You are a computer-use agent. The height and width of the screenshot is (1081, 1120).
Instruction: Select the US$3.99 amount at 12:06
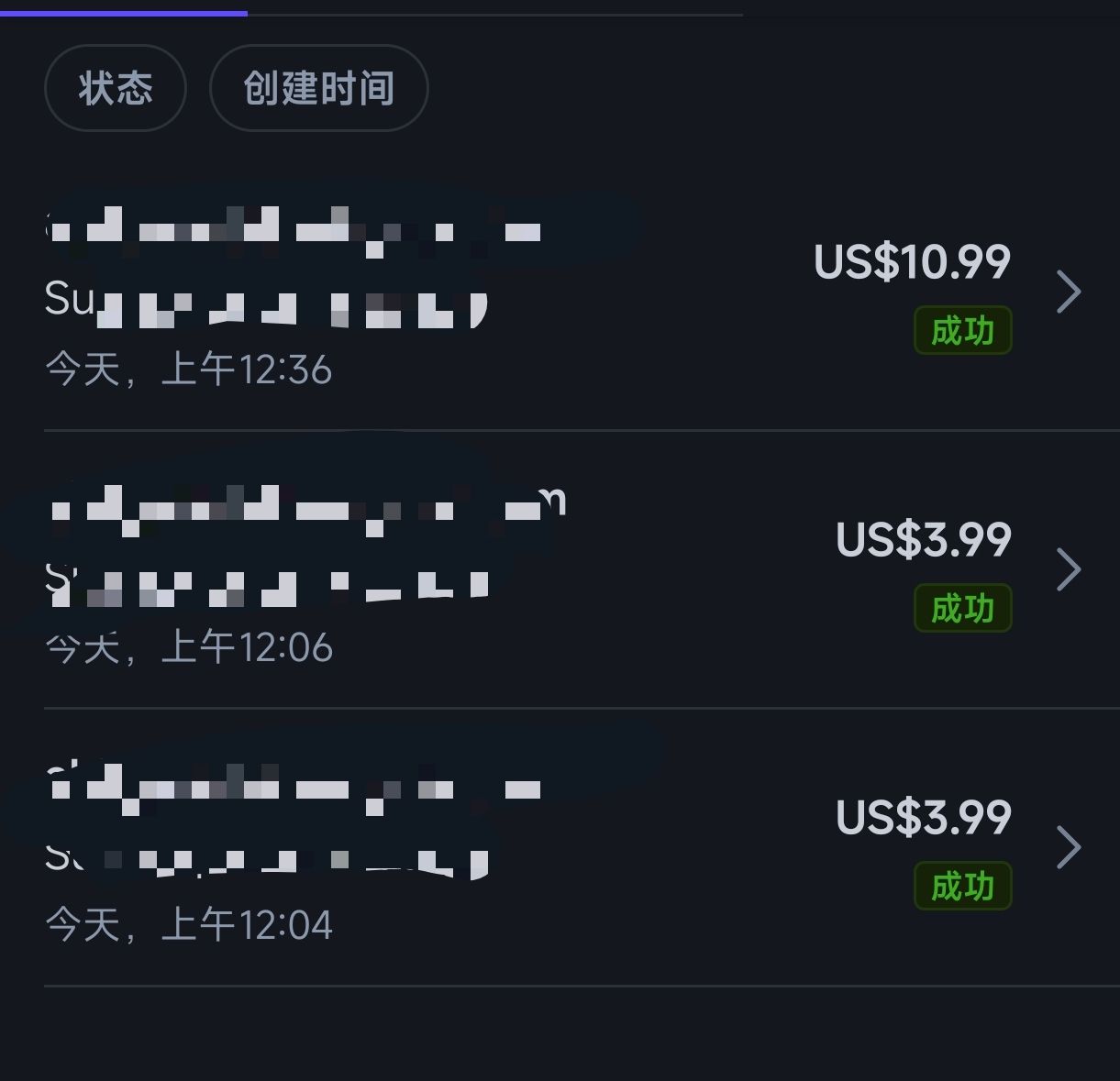tap(923, 540)
